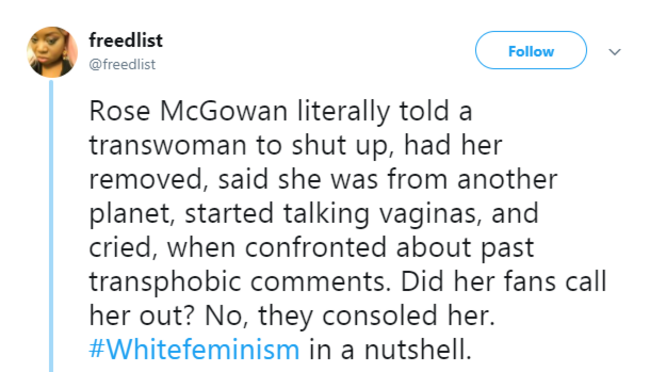Expand the tweet options chevron menu
650x372 pixels.
tap(614, 52)
